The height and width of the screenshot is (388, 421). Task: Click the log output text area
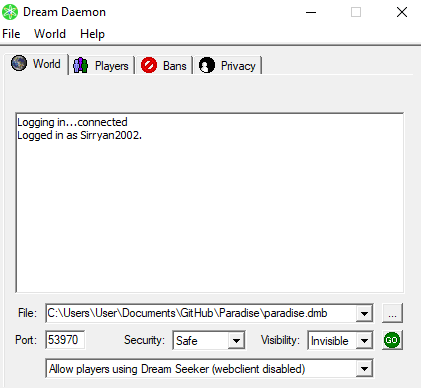point(210,203)
